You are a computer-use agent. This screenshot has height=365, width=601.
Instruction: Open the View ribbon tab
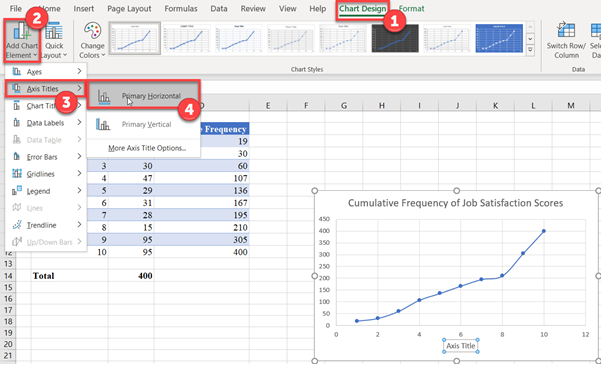point(287,8)
